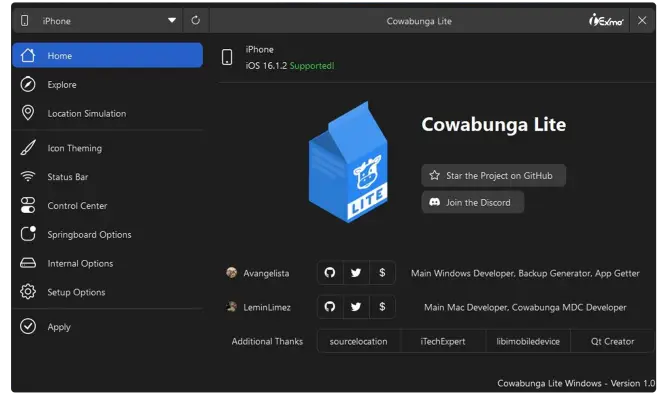Screen dimensions: 670x396
Task: Open LeminLimez's Twitter profile
Action: click(356, 307)
